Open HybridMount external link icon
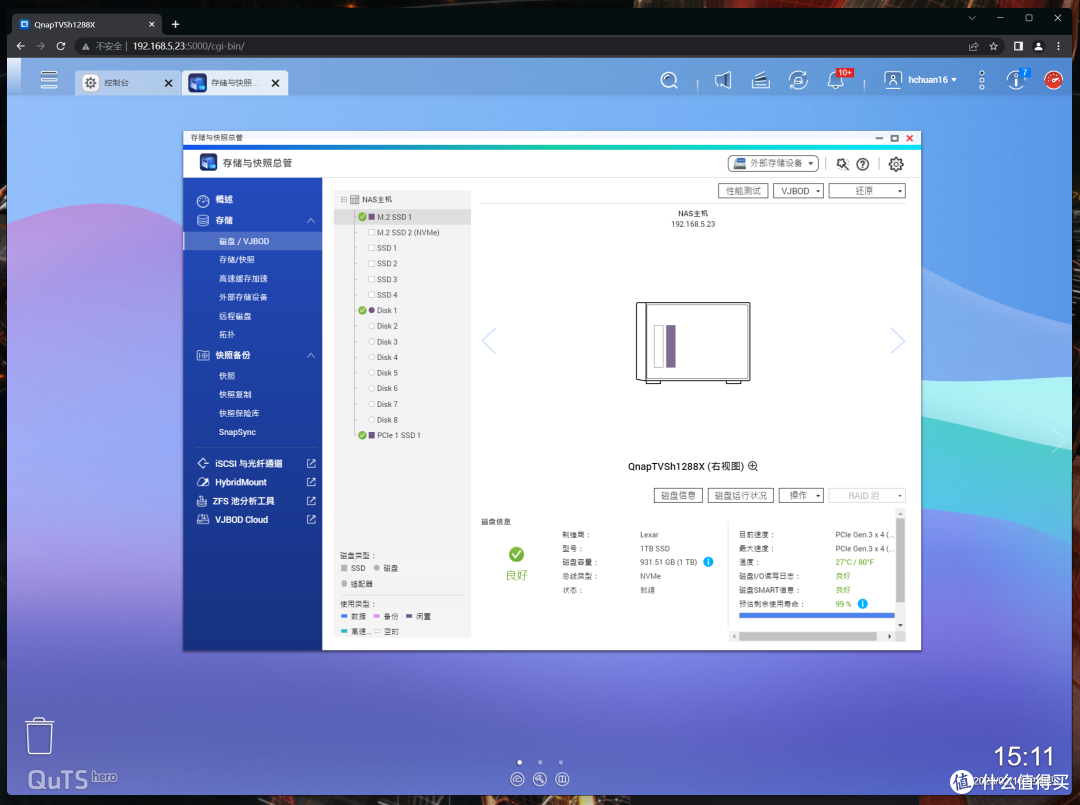 pos(311,482)
